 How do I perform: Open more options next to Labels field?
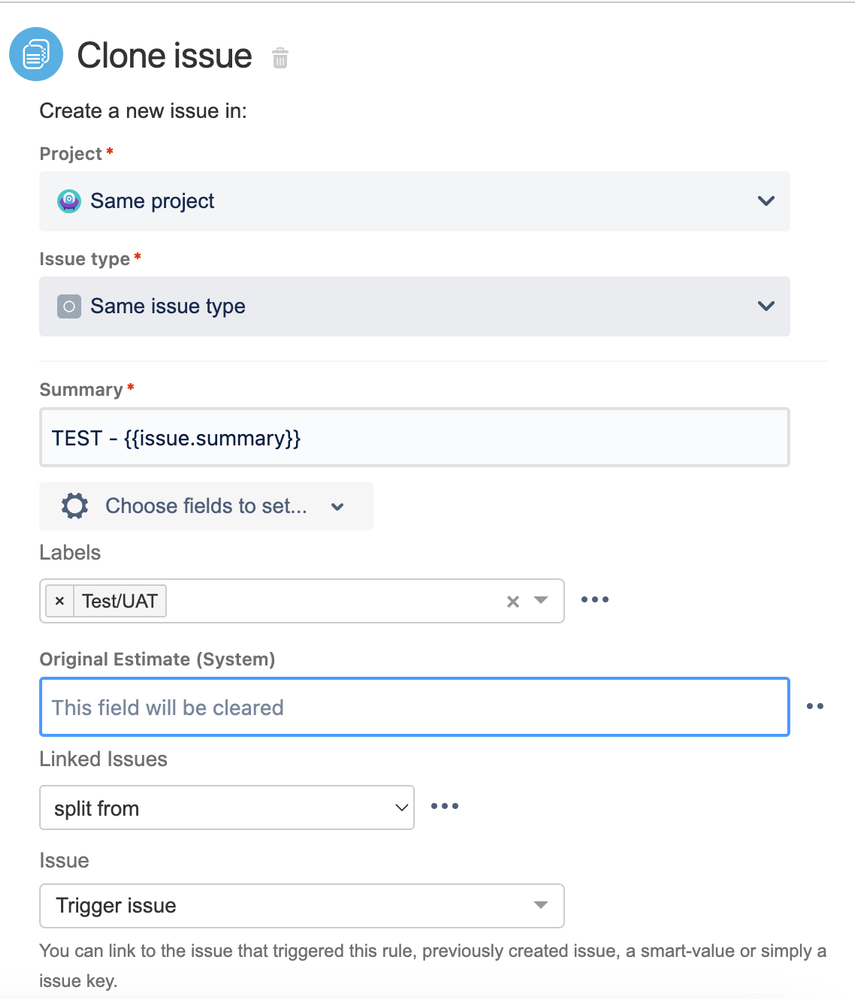click(595, 600)
